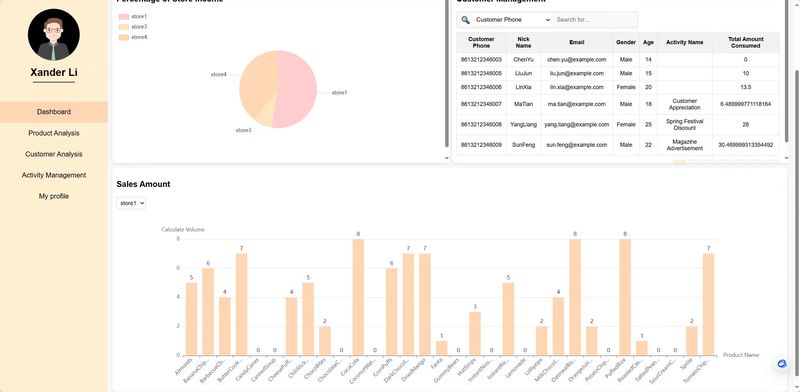Screen dimensions: 800x392
Task: Click the DriedMango bar in the chart
Action: pyautogui.click(x=425, y=305)
